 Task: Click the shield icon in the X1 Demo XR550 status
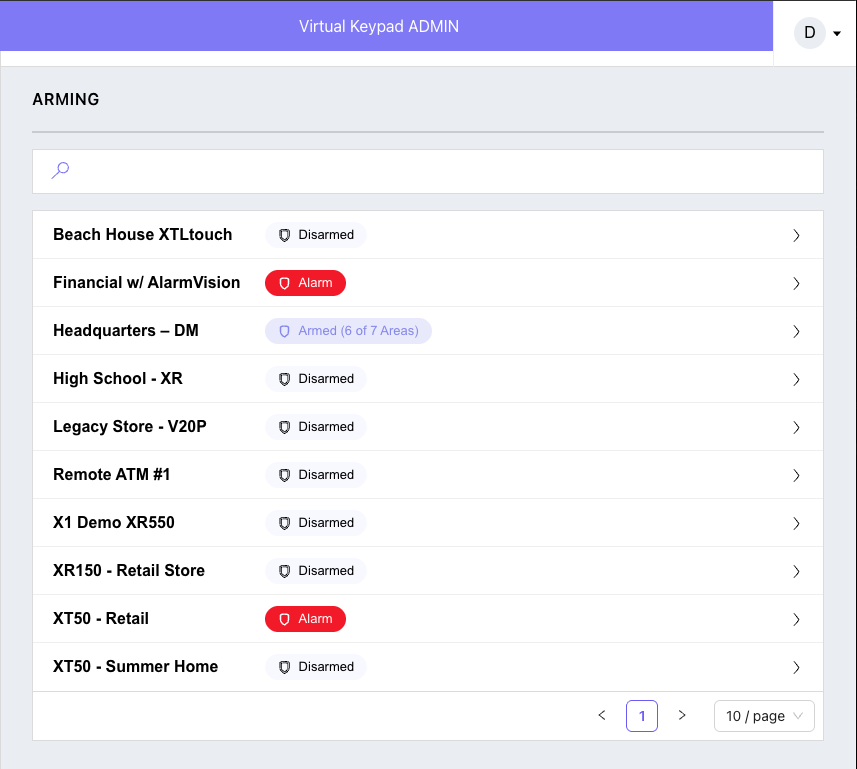[x=284, y=524]
